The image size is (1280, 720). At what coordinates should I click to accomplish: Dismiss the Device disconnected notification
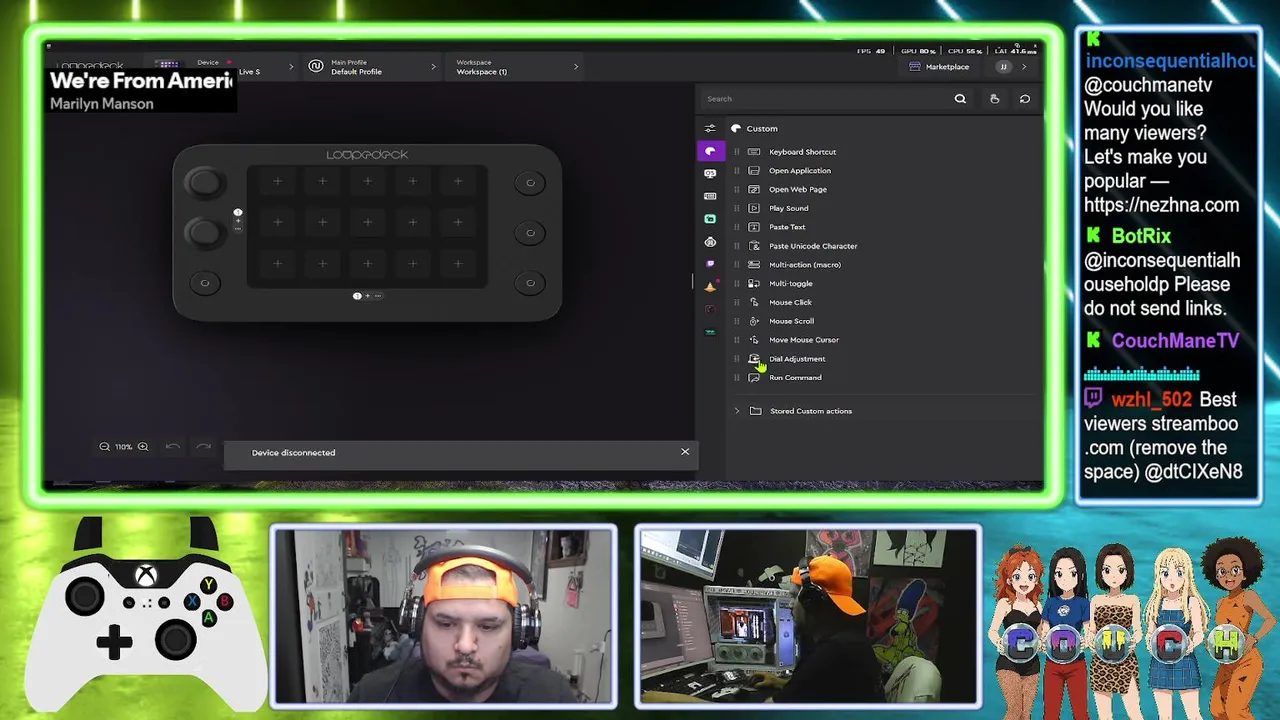tap(685, 452)
